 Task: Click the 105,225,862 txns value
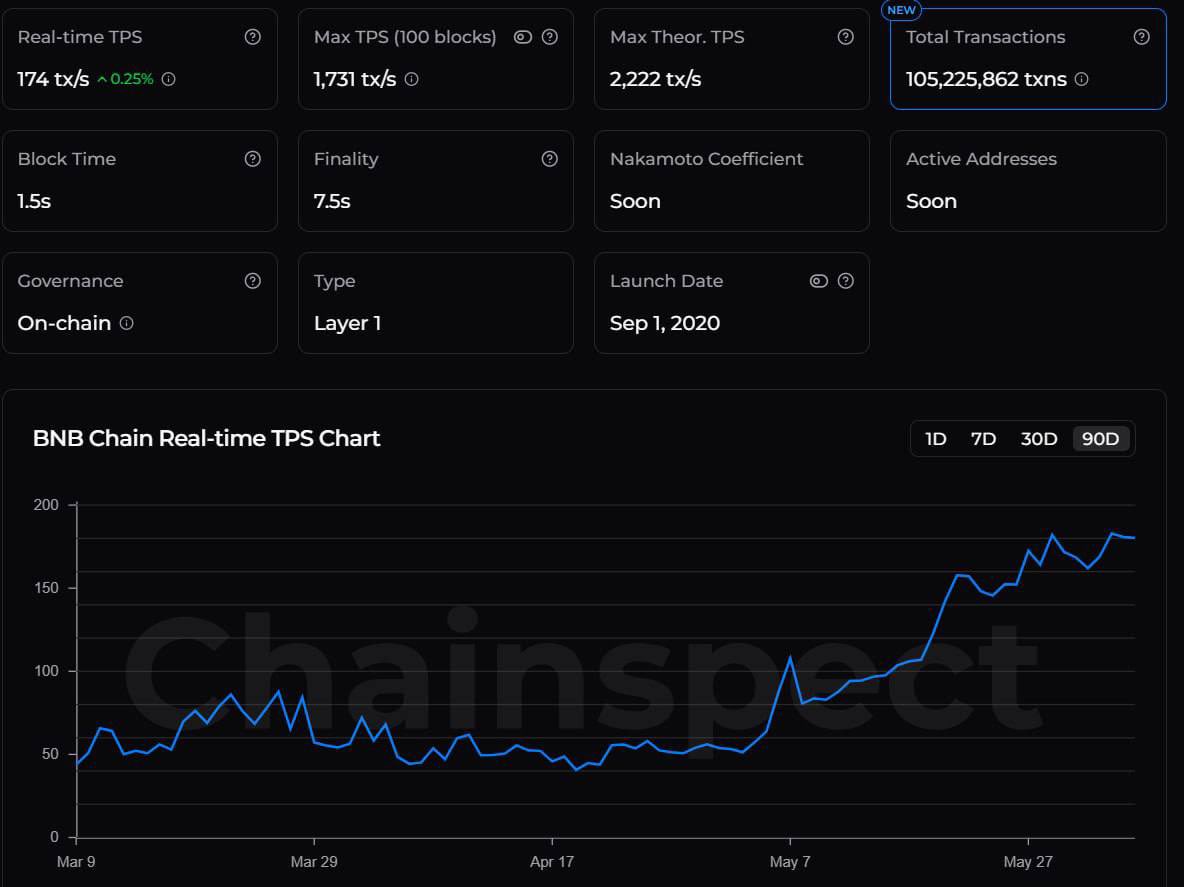(986, 79)
